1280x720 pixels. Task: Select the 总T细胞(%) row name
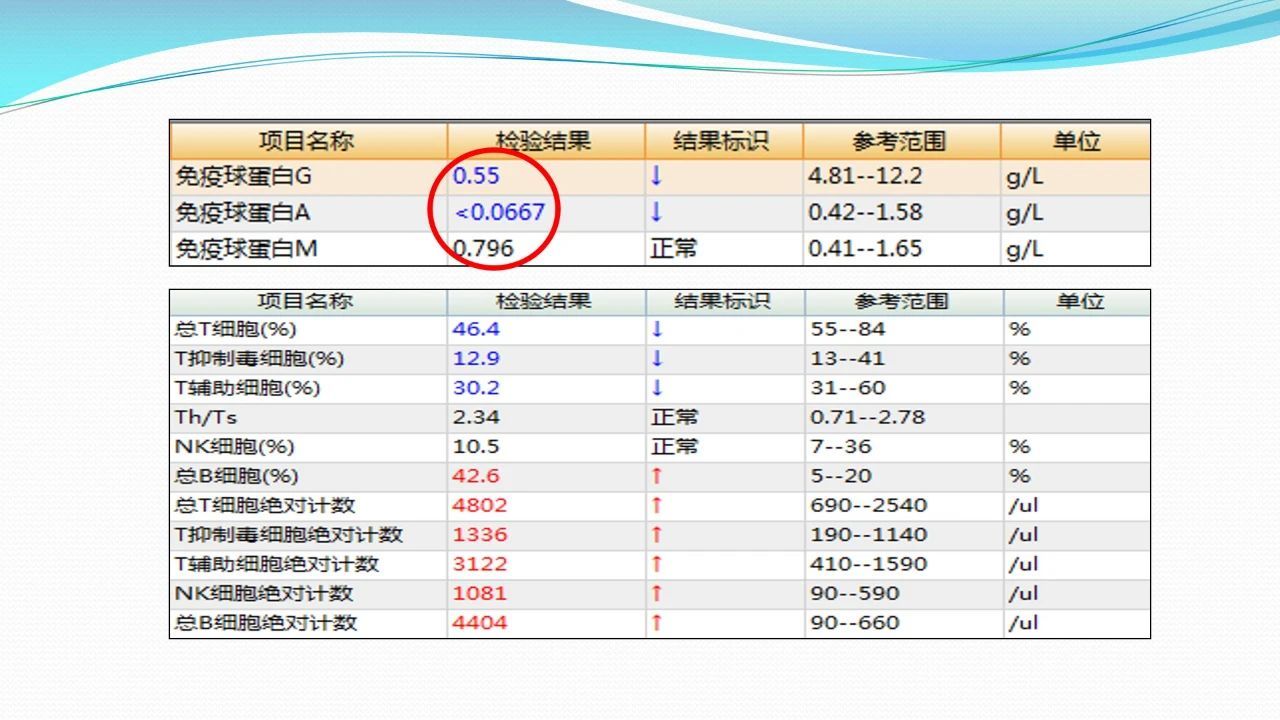point(236,329)
